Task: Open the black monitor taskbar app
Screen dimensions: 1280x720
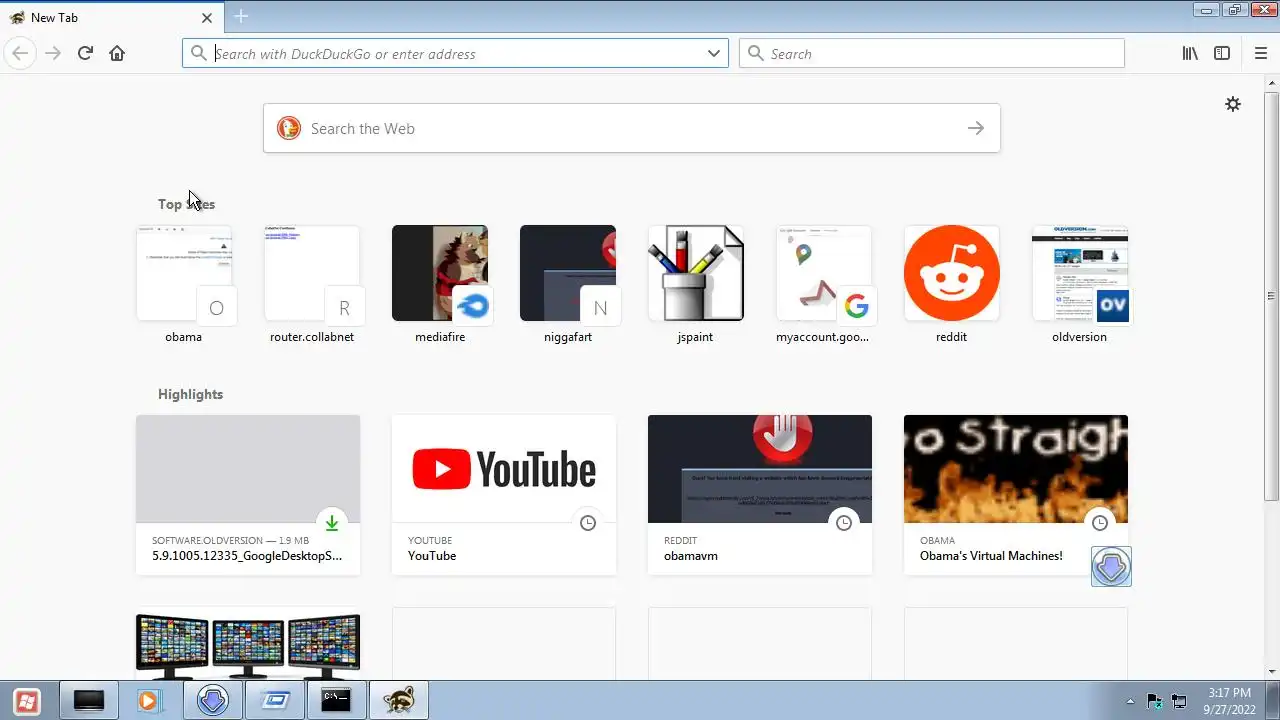Action: (89, 701)
